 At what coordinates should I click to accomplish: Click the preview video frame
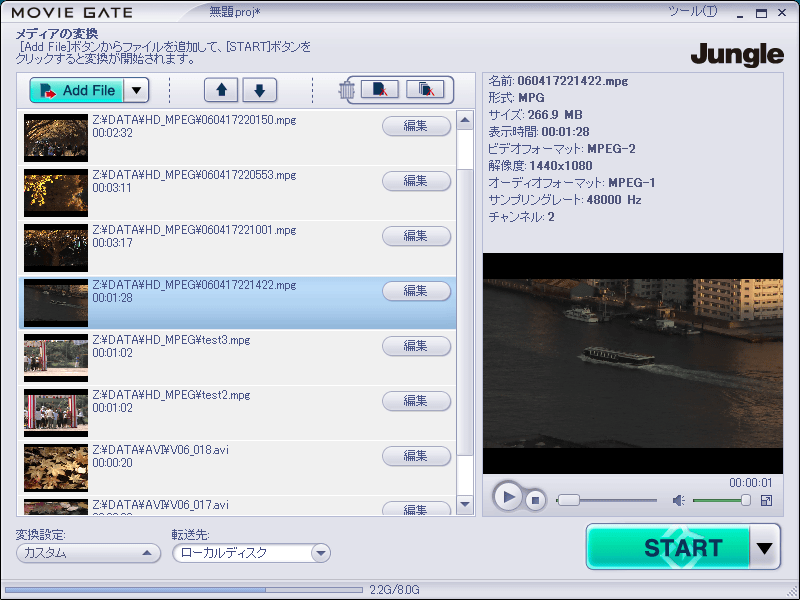point(633,363)
